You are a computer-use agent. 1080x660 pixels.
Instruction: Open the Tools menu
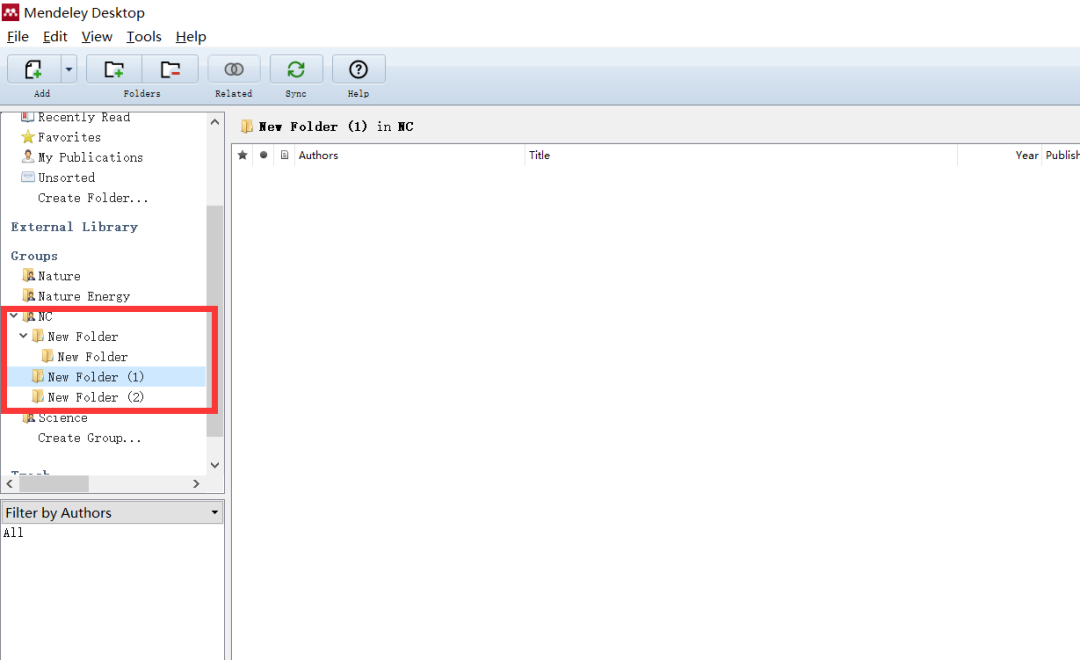(144, 37)
